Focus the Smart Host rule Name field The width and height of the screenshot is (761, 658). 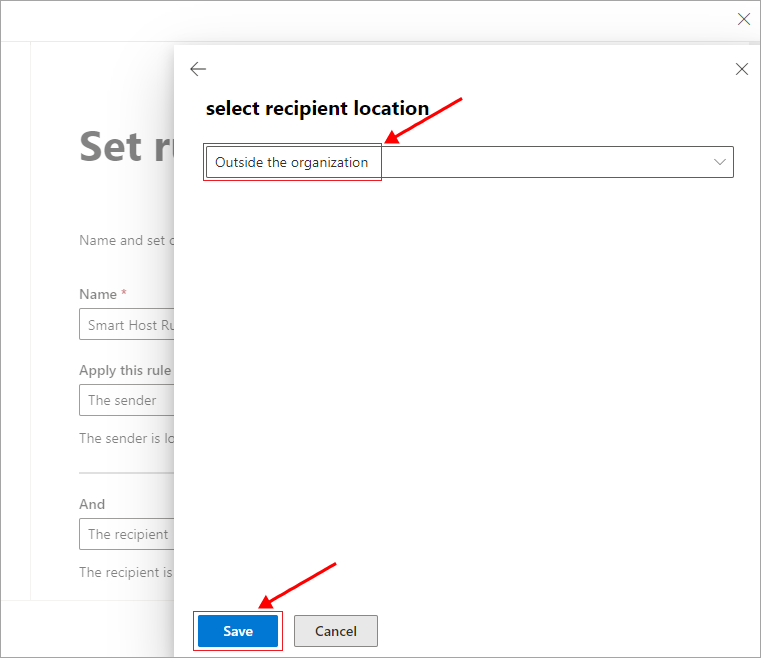tap(126, 325)
